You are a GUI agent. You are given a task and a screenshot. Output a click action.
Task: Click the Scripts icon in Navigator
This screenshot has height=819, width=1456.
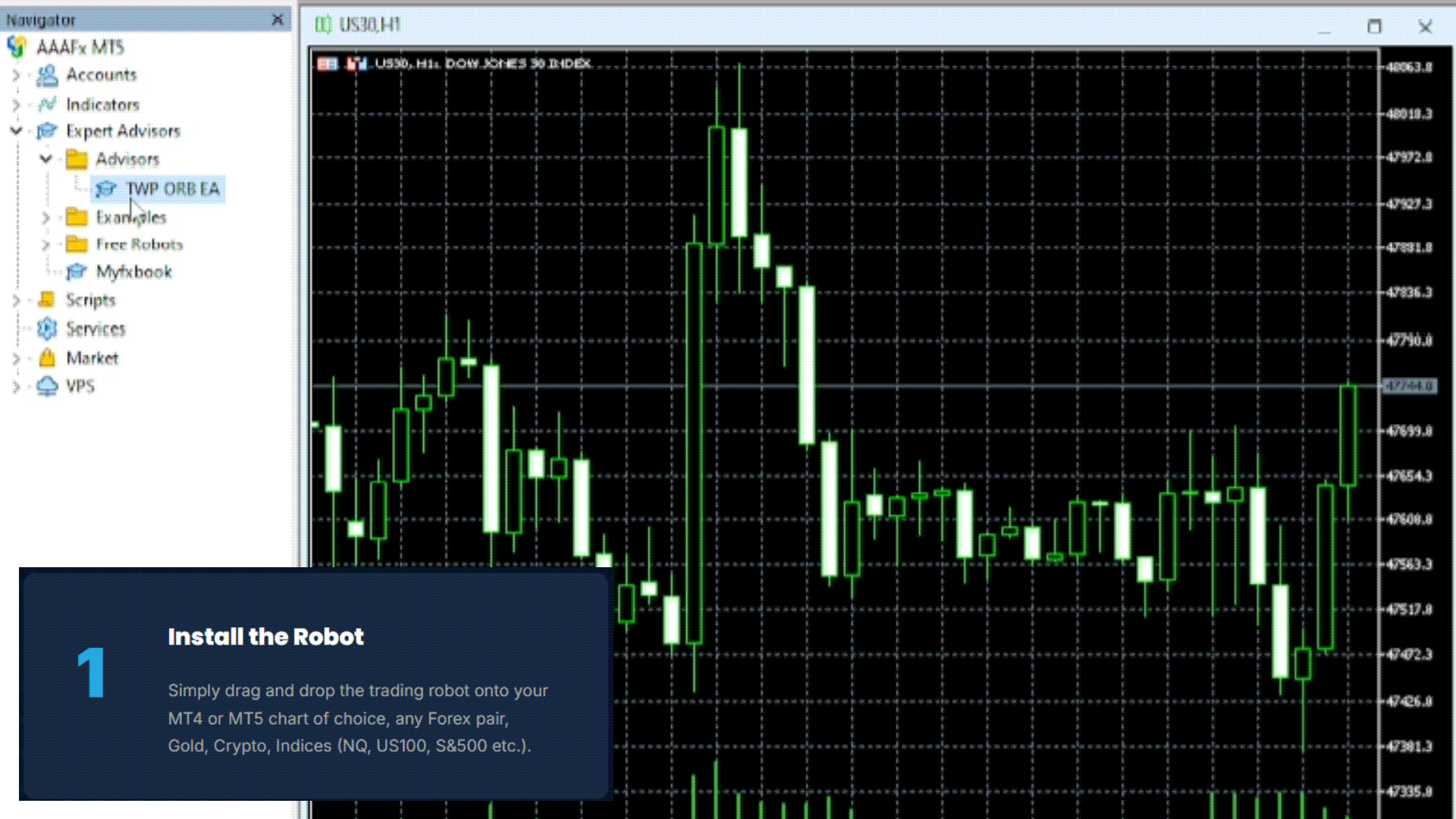[47, 300]
